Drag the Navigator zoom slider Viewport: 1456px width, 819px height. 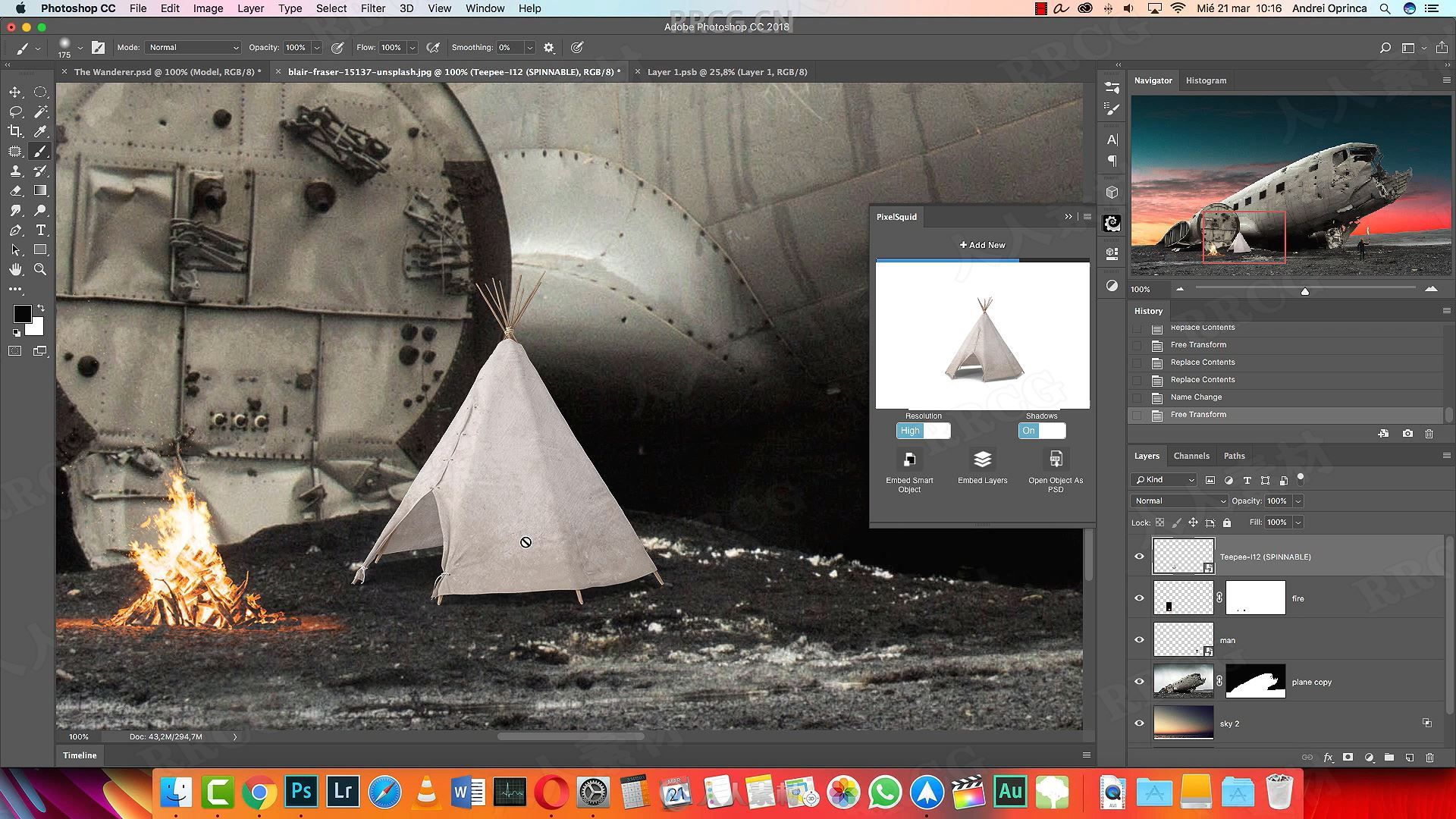point(1304,291)
